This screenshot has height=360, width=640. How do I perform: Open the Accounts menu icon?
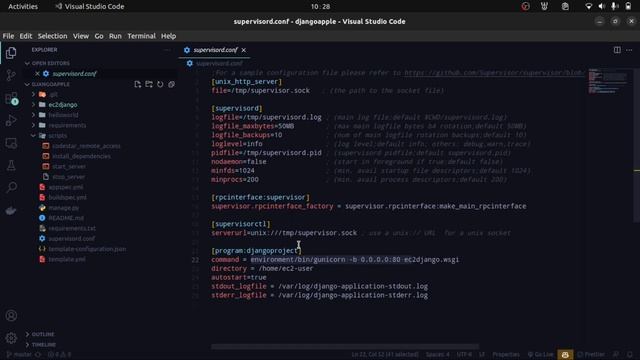[11, 316]
